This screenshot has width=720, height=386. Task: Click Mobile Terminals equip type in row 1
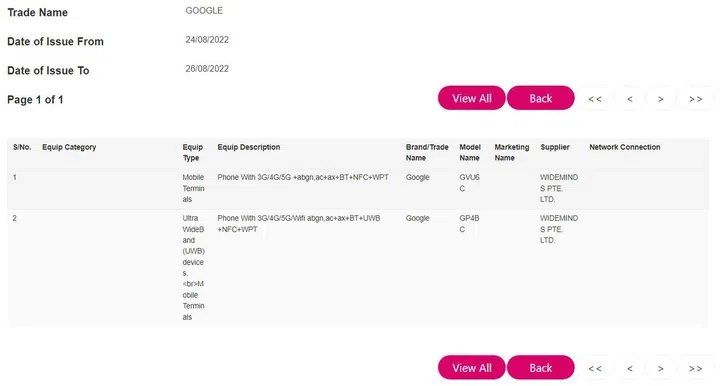[x=193, y=188]
